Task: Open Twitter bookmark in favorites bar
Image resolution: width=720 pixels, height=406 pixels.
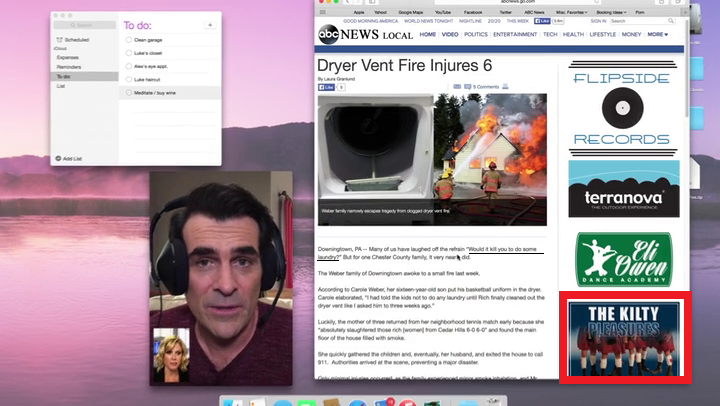Action: 506,12
